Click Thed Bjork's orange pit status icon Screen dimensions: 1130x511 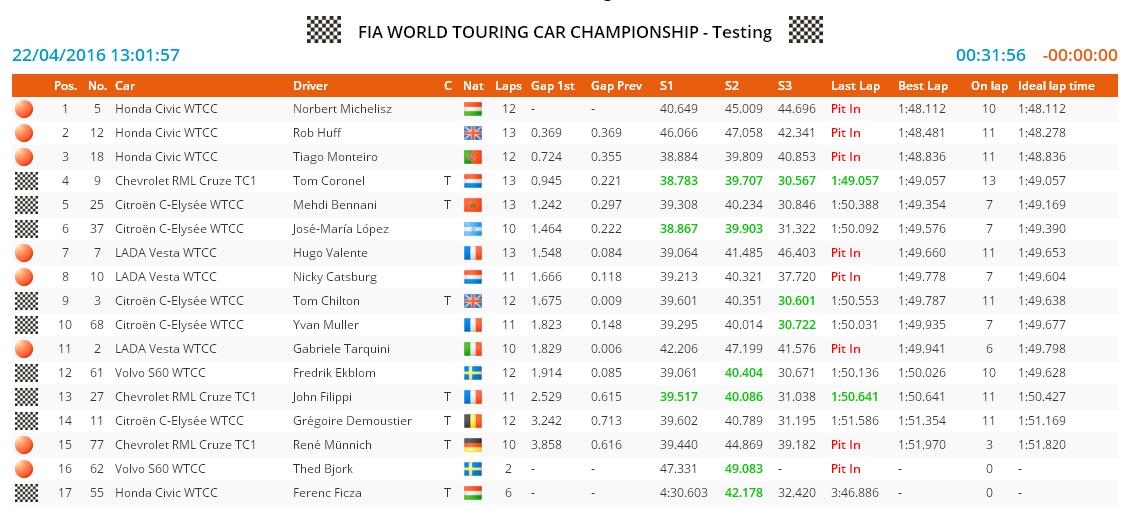tap(24, 469)
